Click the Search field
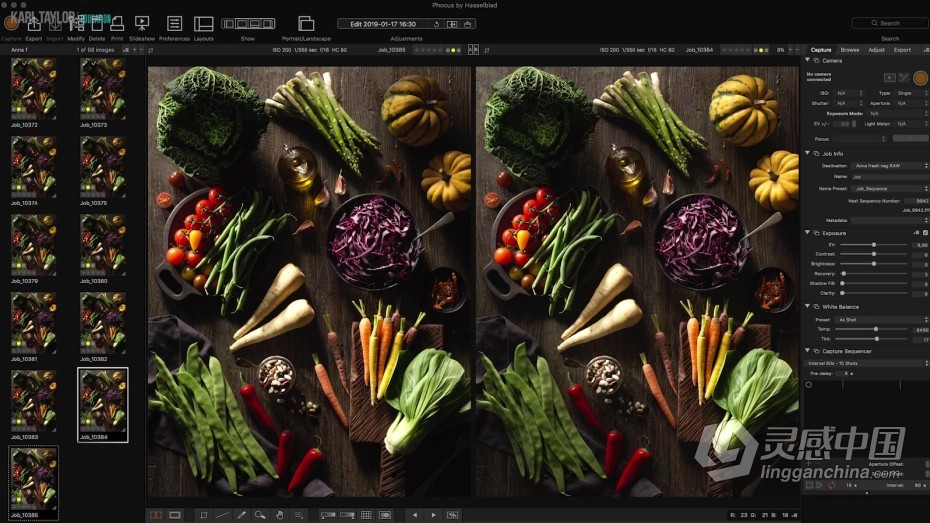This screenshot has height=523, width=930. 889,23
